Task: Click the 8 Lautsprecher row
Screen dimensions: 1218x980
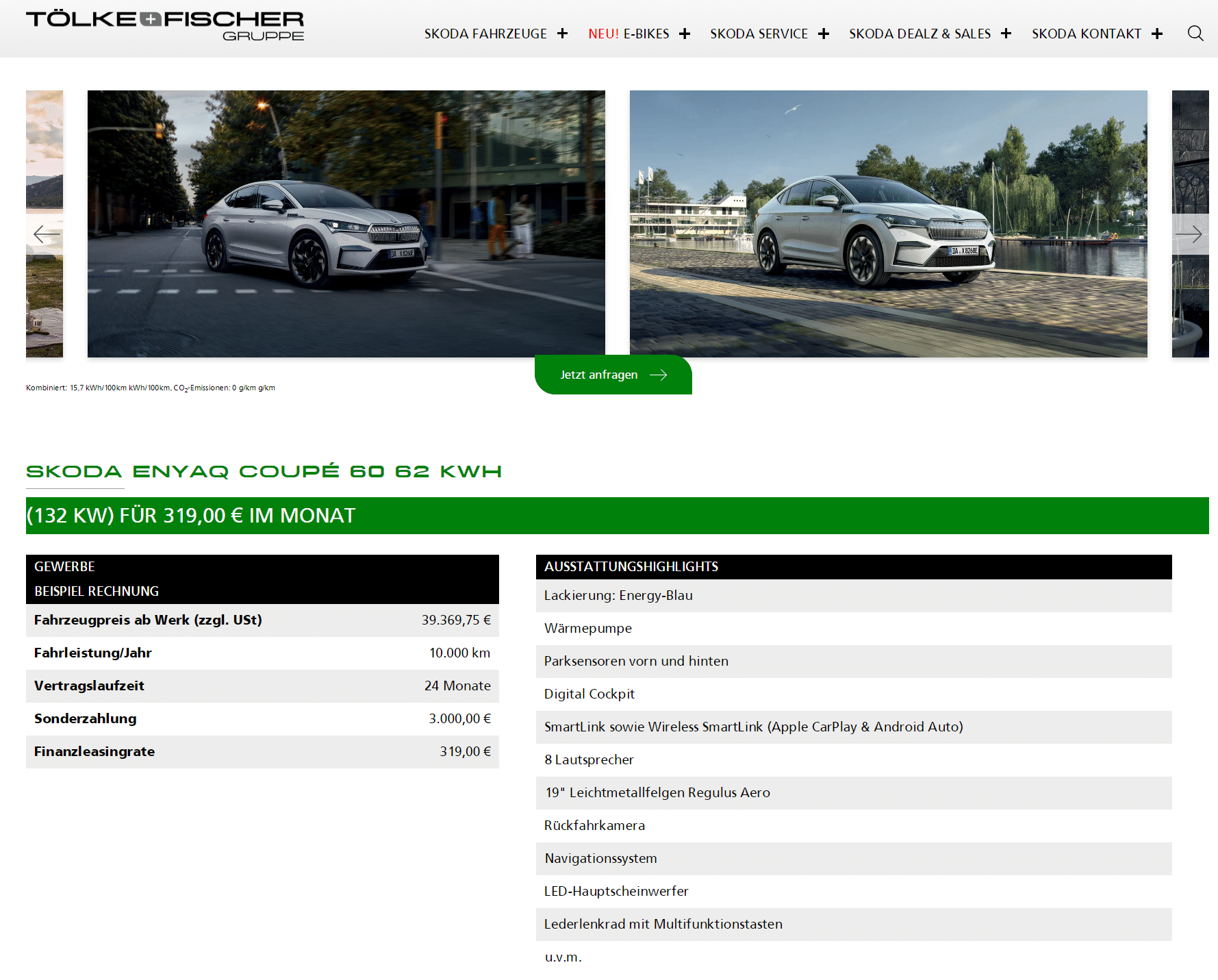Action: tap(854, 760)
